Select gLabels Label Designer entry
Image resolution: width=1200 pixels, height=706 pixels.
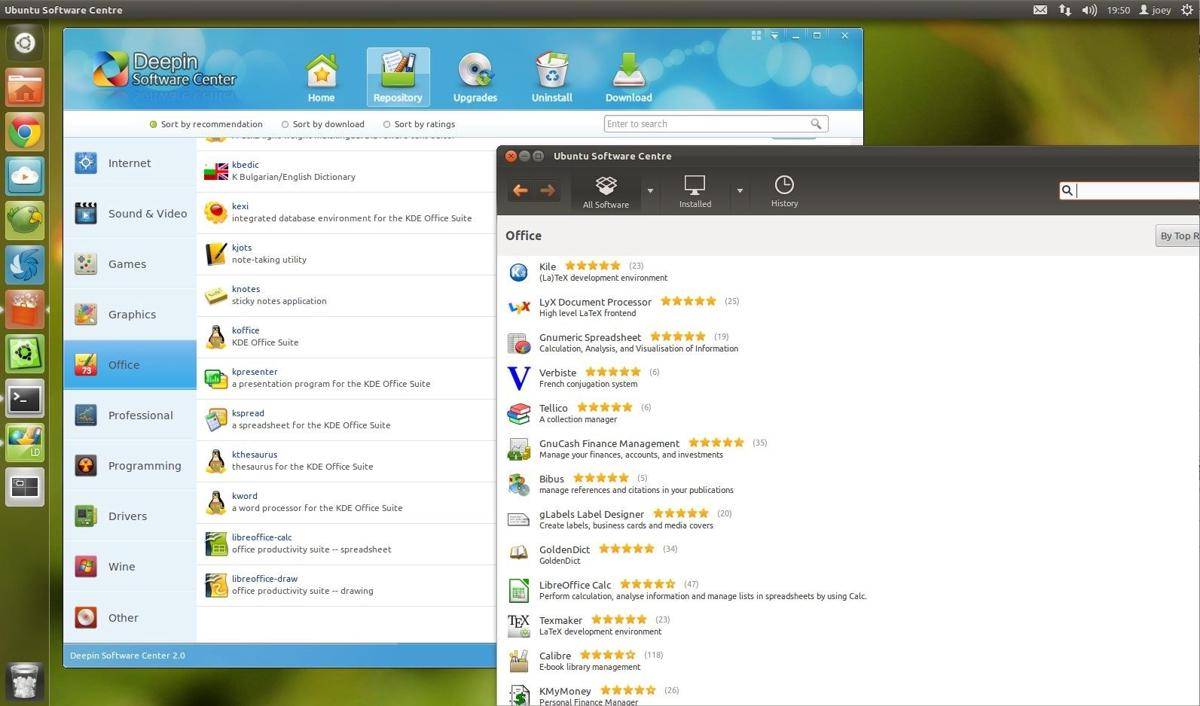[850, 520]
